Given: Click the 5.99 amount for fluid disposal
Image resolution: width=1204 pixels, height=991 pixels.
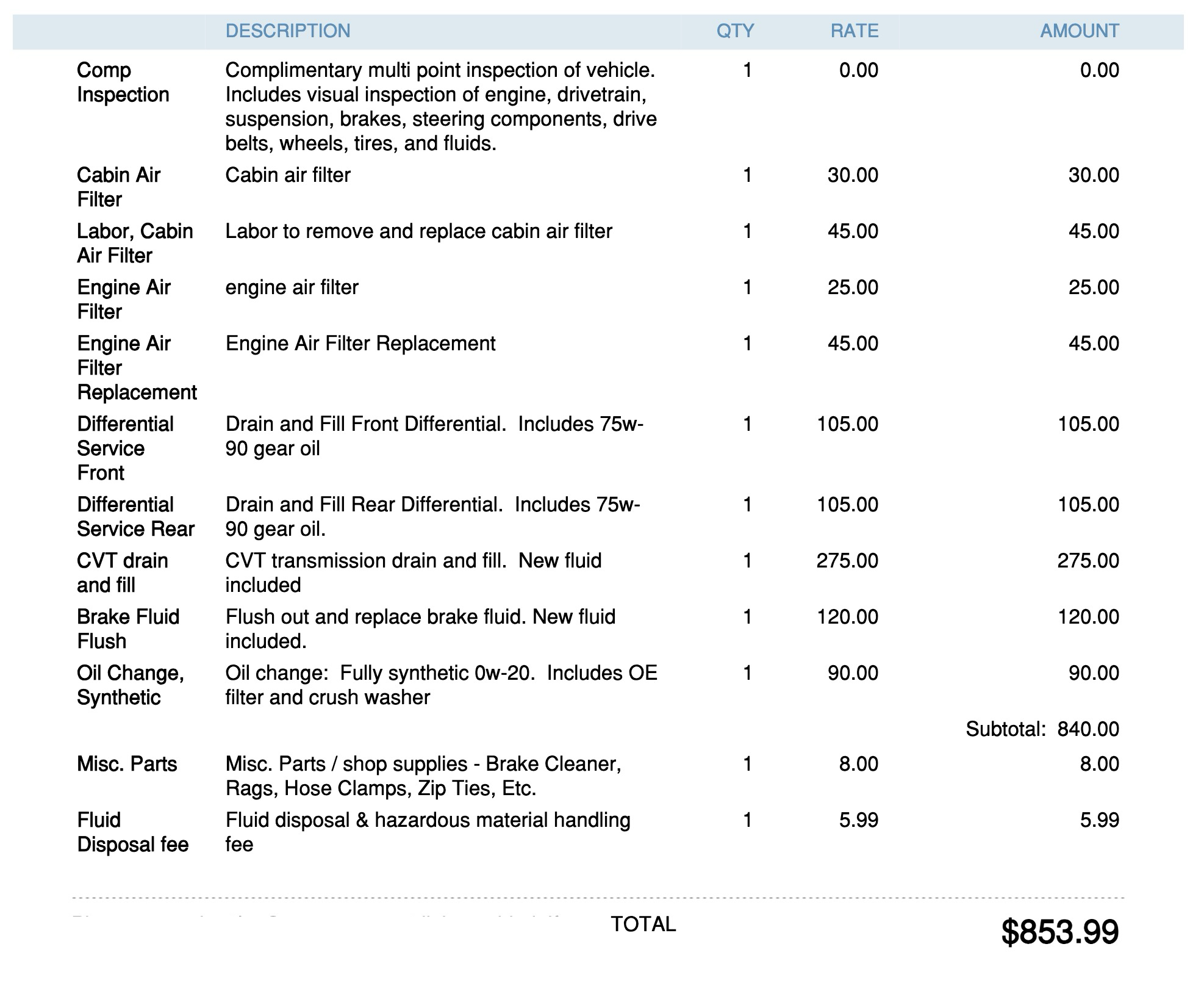Looking at the screenshot, I should click(1099, 820).
